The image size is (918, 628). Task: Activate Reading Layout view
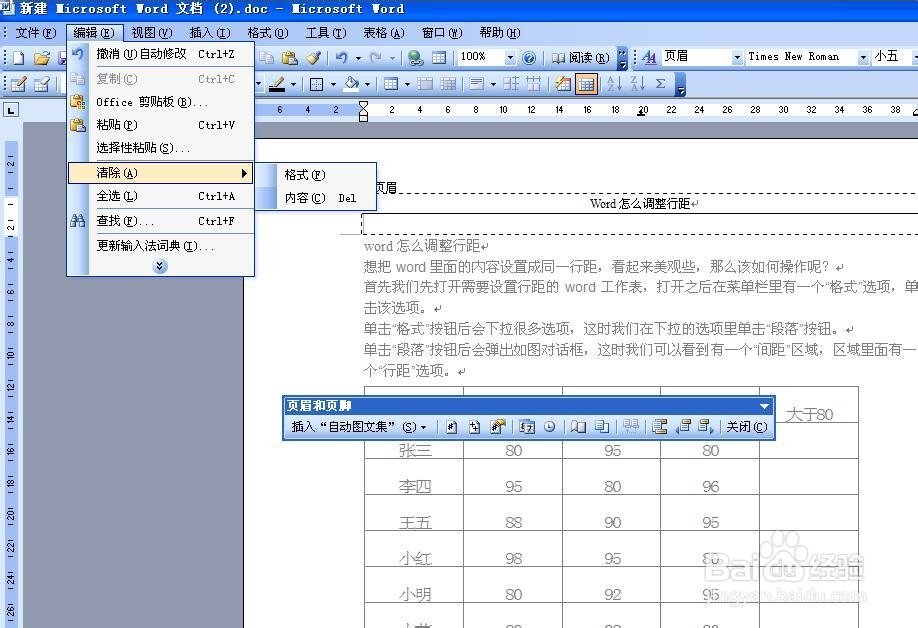pyautogui.click(x=583, y=57)
